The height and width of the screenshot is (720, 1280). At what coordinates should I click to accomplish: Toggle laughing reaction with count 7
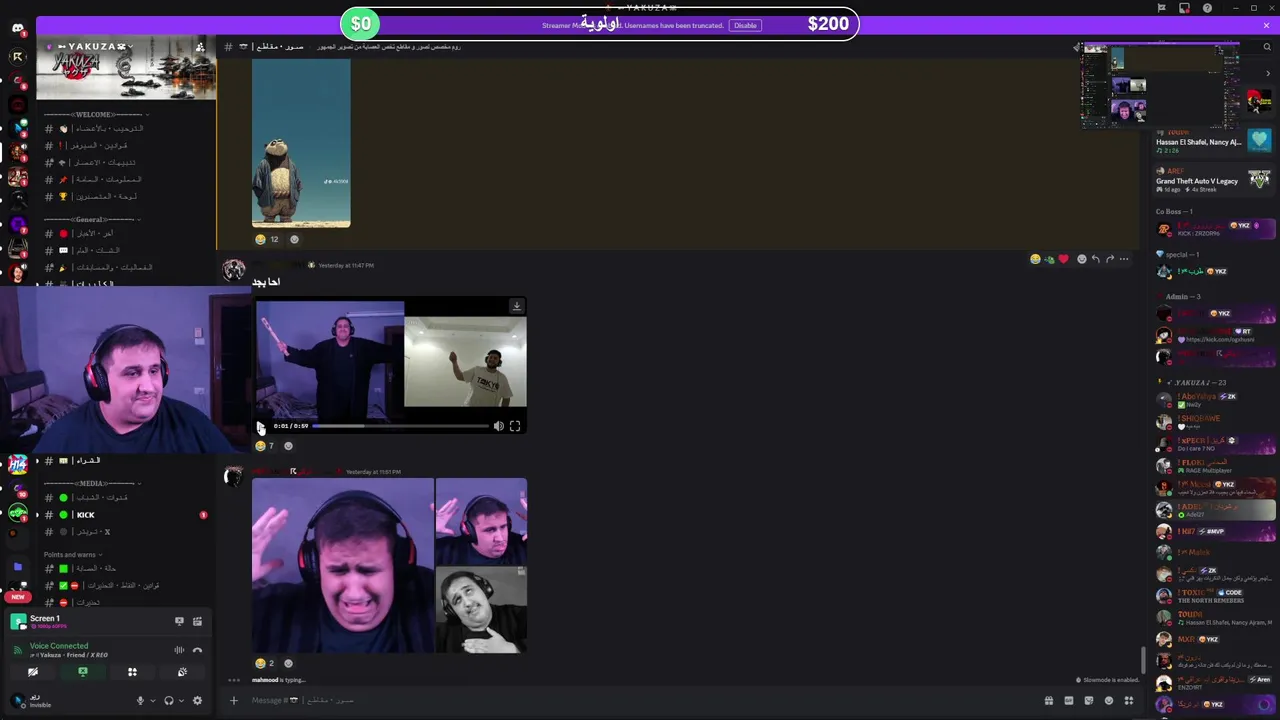(x=265, y=446)
